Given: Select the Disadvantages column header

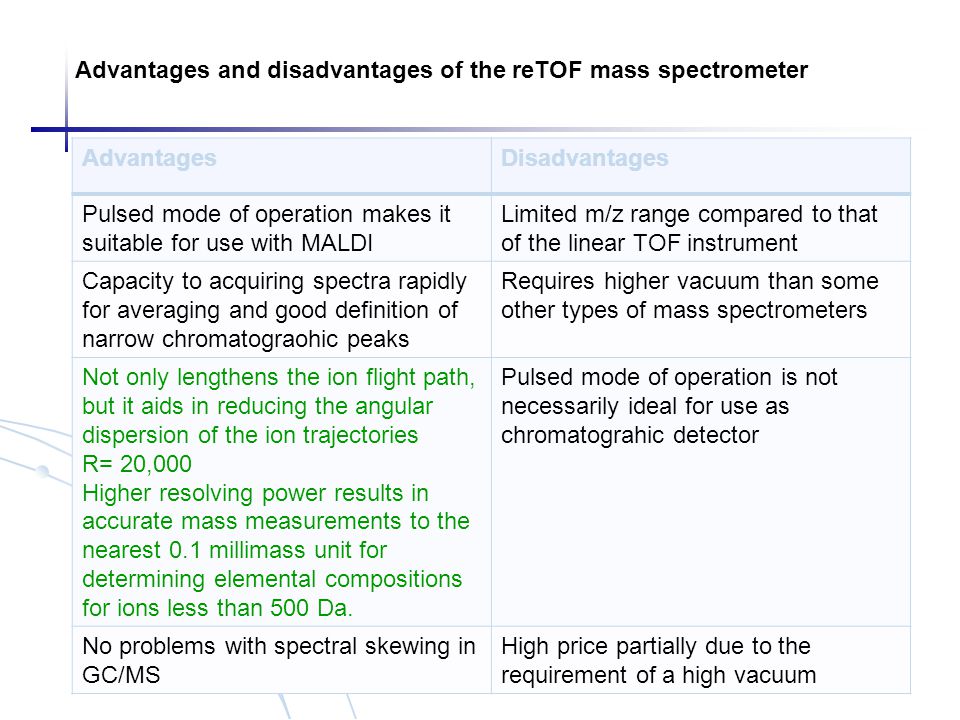Looking at the screenshot, I should click(x=701, y=165).
